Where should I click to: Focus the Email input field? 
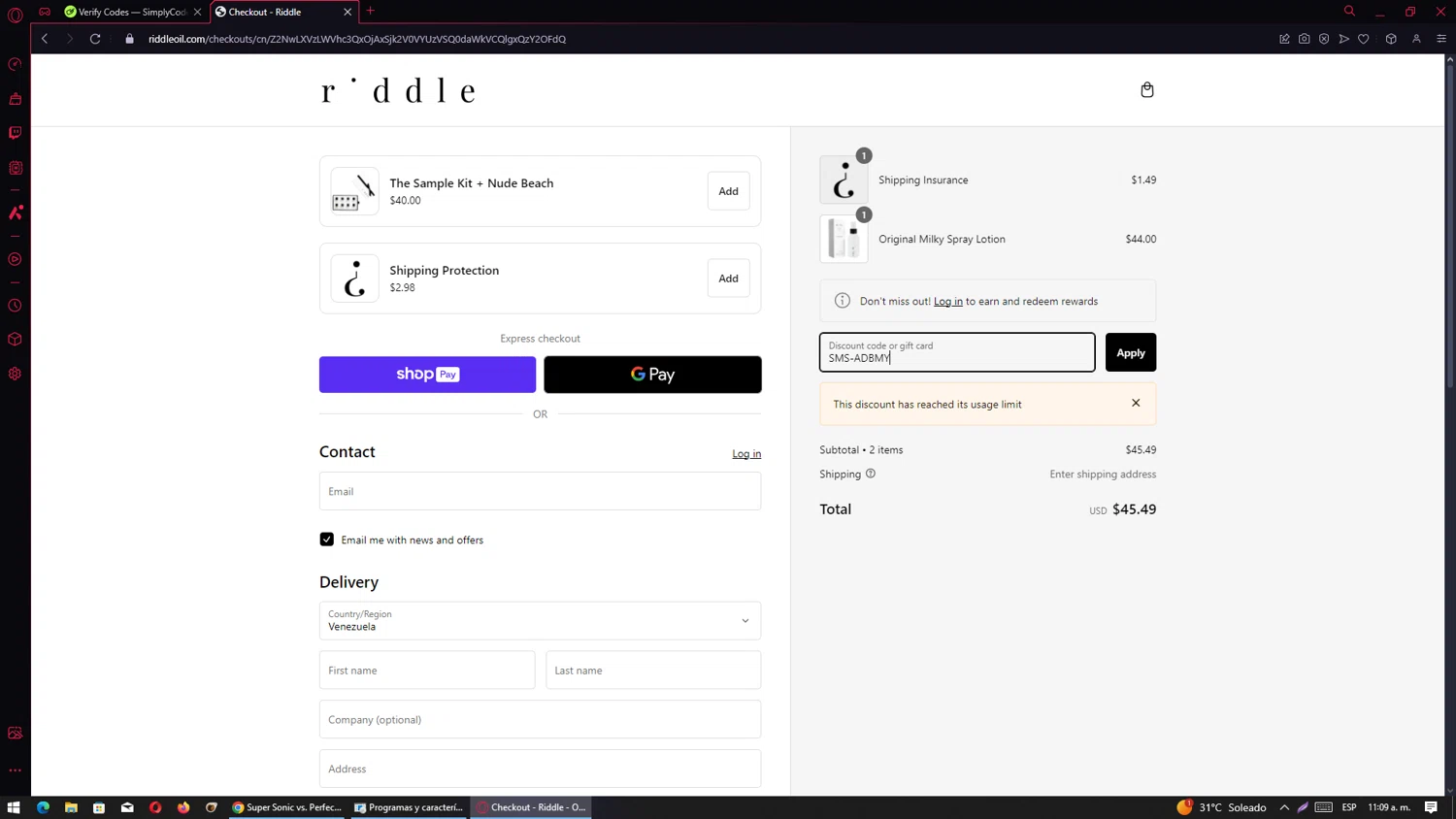(540, 491)
